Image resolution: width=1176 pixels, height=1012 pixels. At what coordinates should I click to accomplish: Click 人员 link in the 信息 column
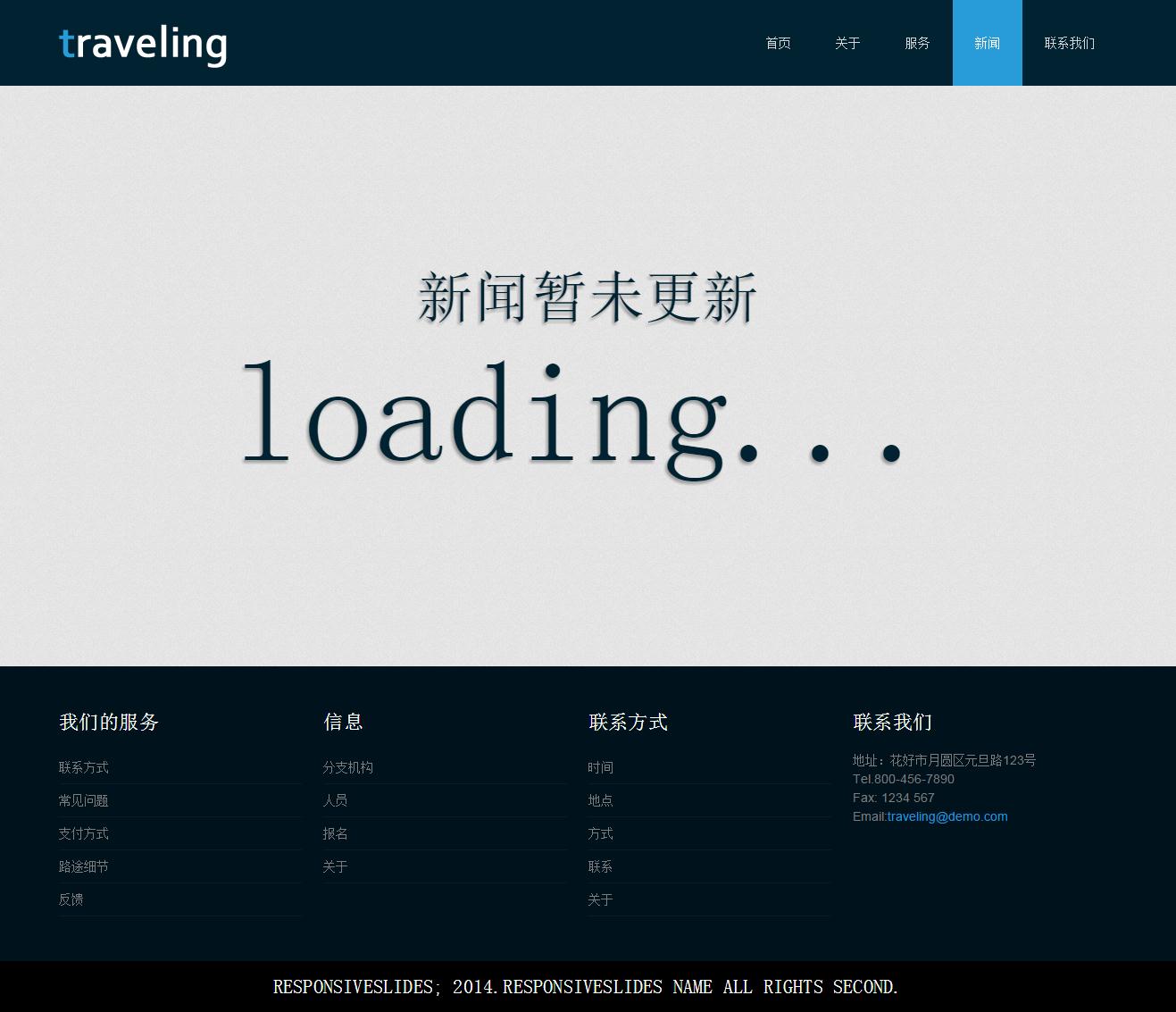pyautogui.click(x=336, y=800)
